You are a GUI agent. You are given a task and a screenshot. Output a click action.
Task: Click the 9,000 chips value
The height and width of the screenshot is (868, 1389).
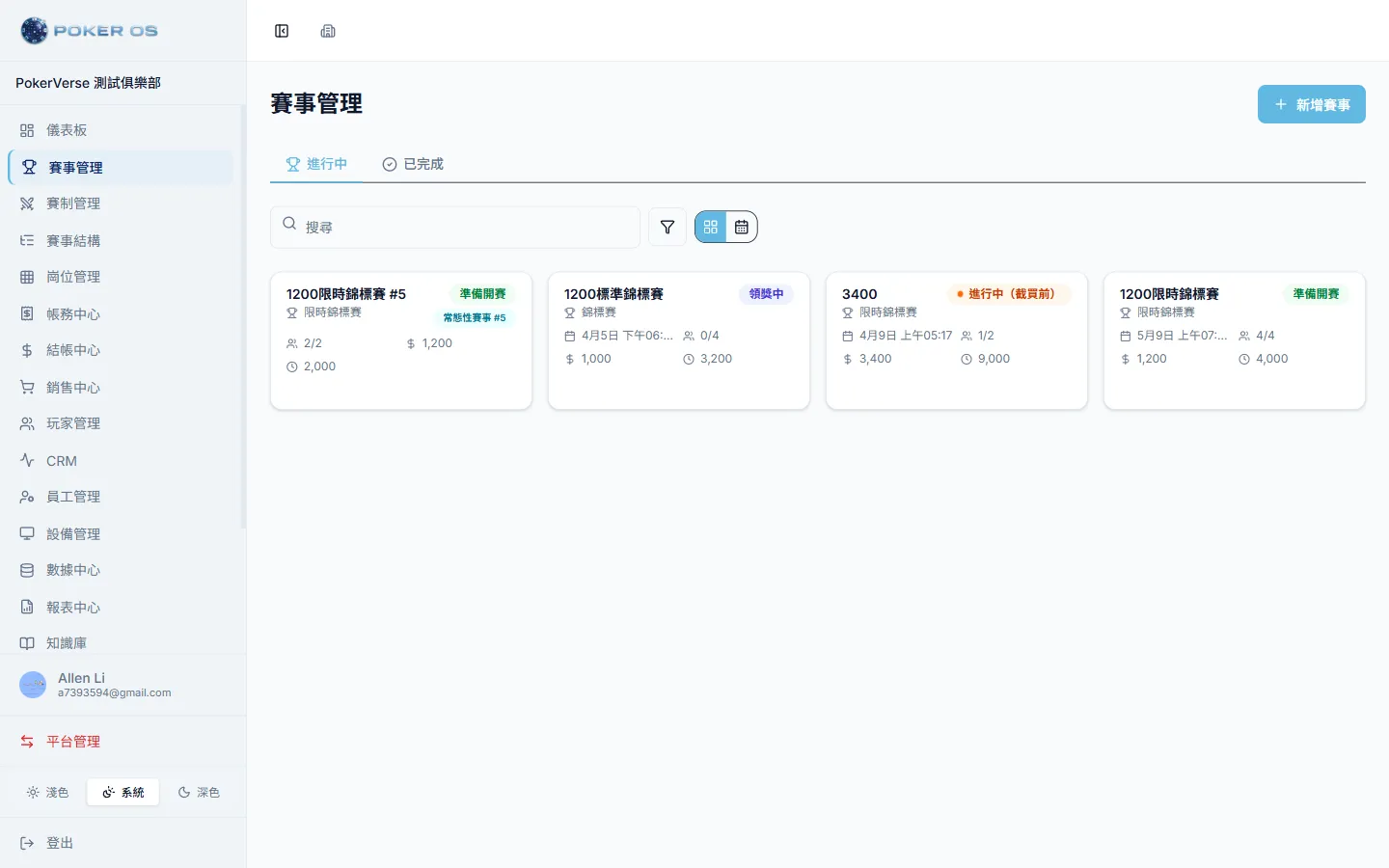pyautogui.click(x=994, y=359)
